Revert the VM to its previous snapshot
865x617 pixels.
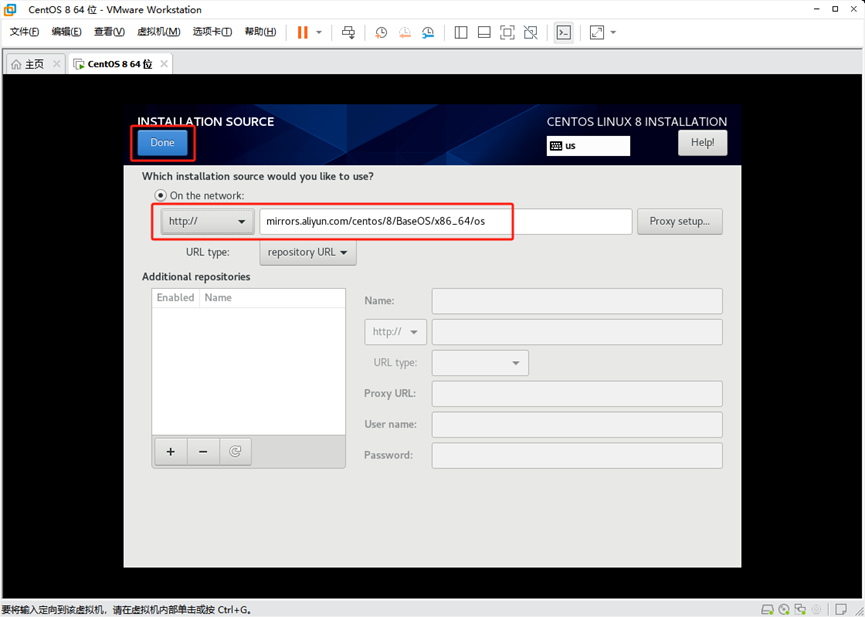(404, 33)
